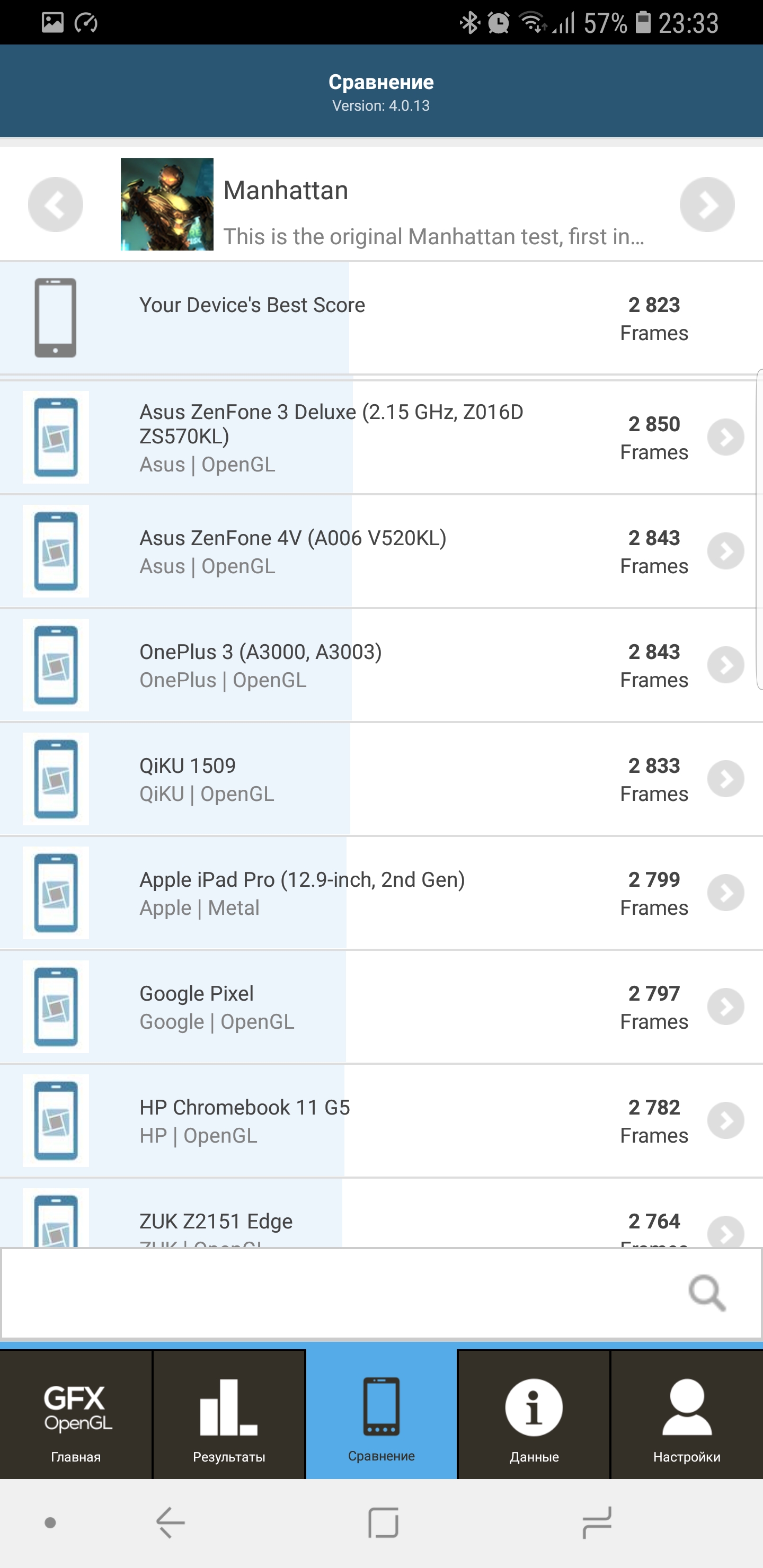Go to previous benchmark test arrow
This screenshot has width=763, height=1568.
[56, 204]
